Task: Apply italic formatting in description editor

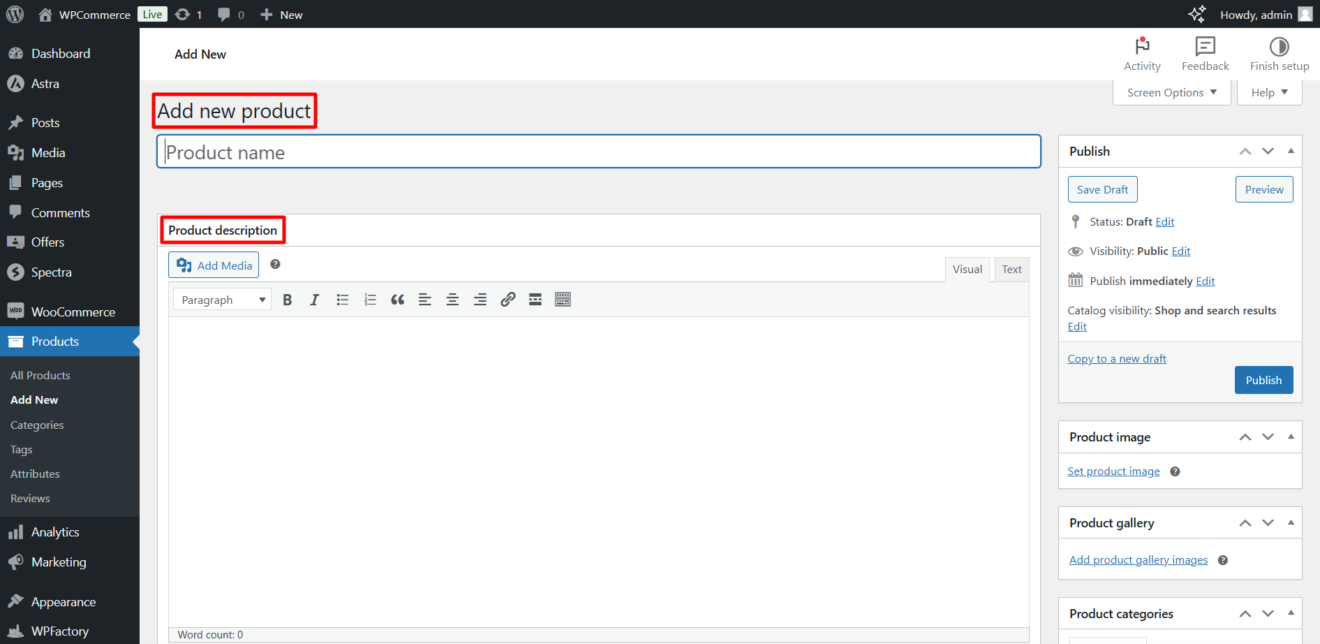Action: (x=314, y=299)
